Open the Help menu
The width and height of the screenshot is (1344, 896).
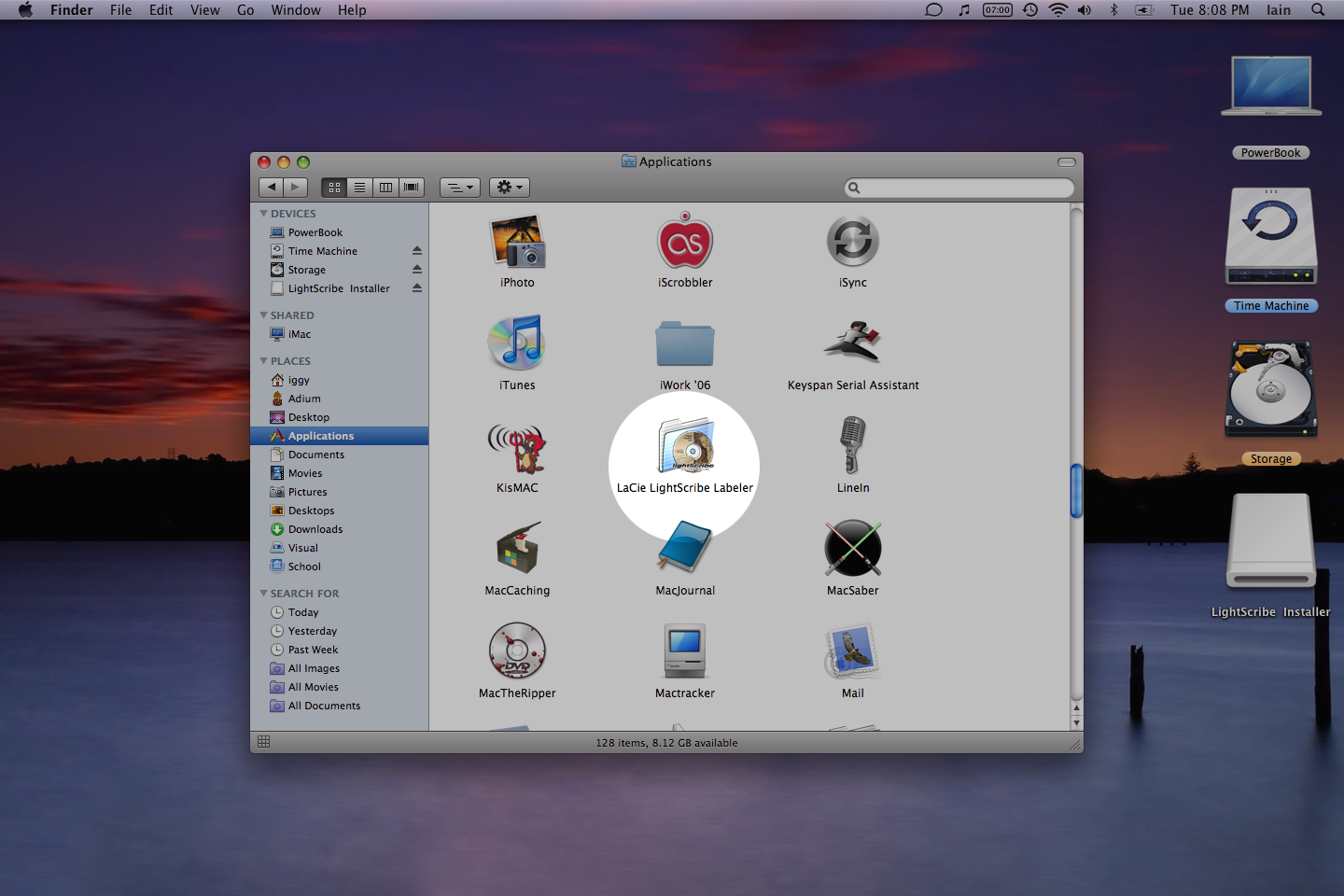click(352, 10)
